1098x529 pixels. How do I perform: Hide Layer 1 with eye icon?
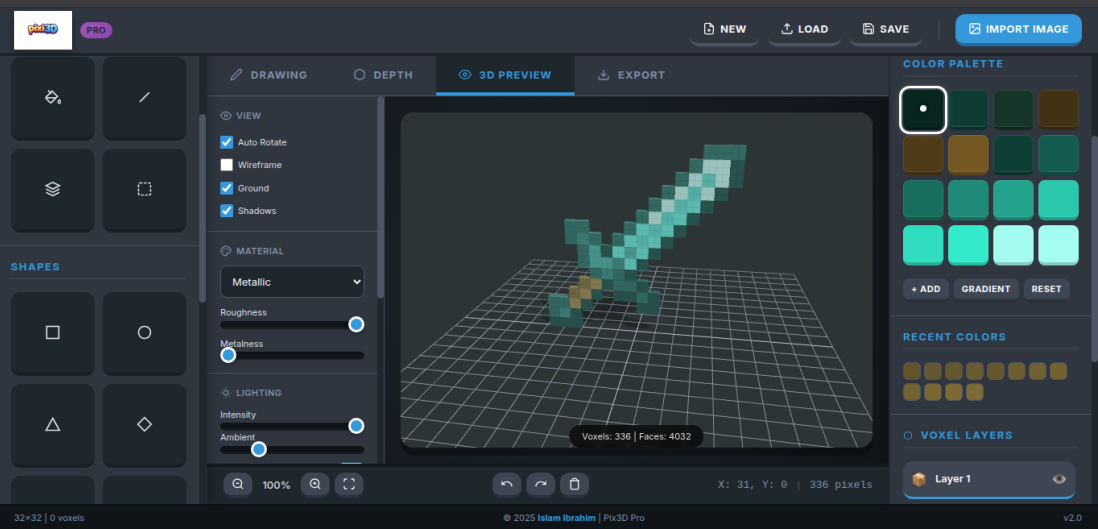tap(1059, 479)
